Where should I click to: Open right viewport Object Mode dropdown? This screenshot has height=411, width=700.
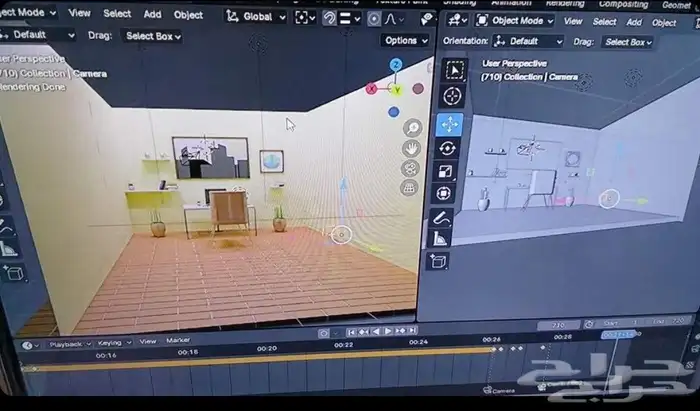tap(514, 21)
